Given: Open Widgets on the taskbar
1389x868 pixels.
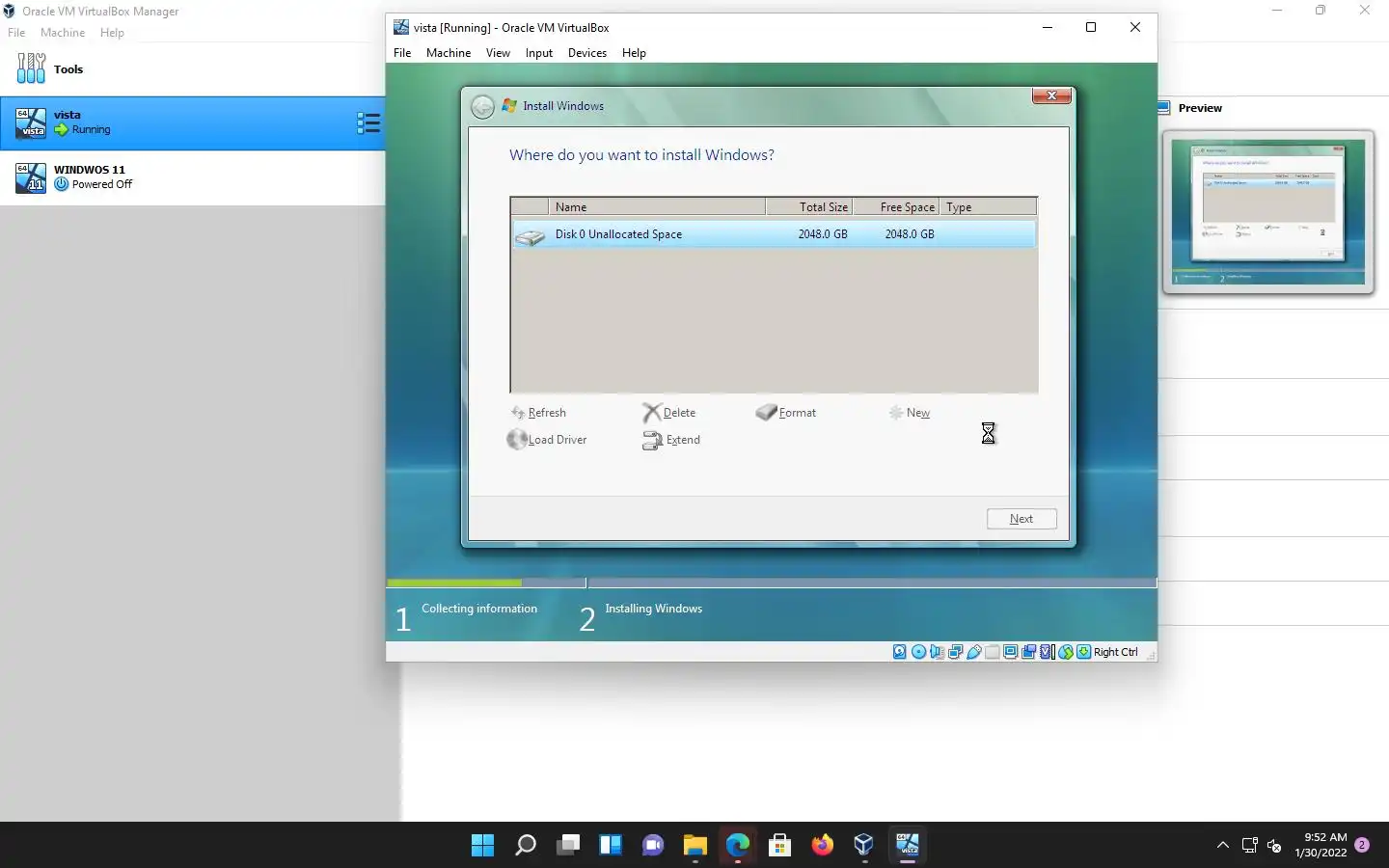Looking at the screenshot, I should pyautogui.click(x=611, y=846).
